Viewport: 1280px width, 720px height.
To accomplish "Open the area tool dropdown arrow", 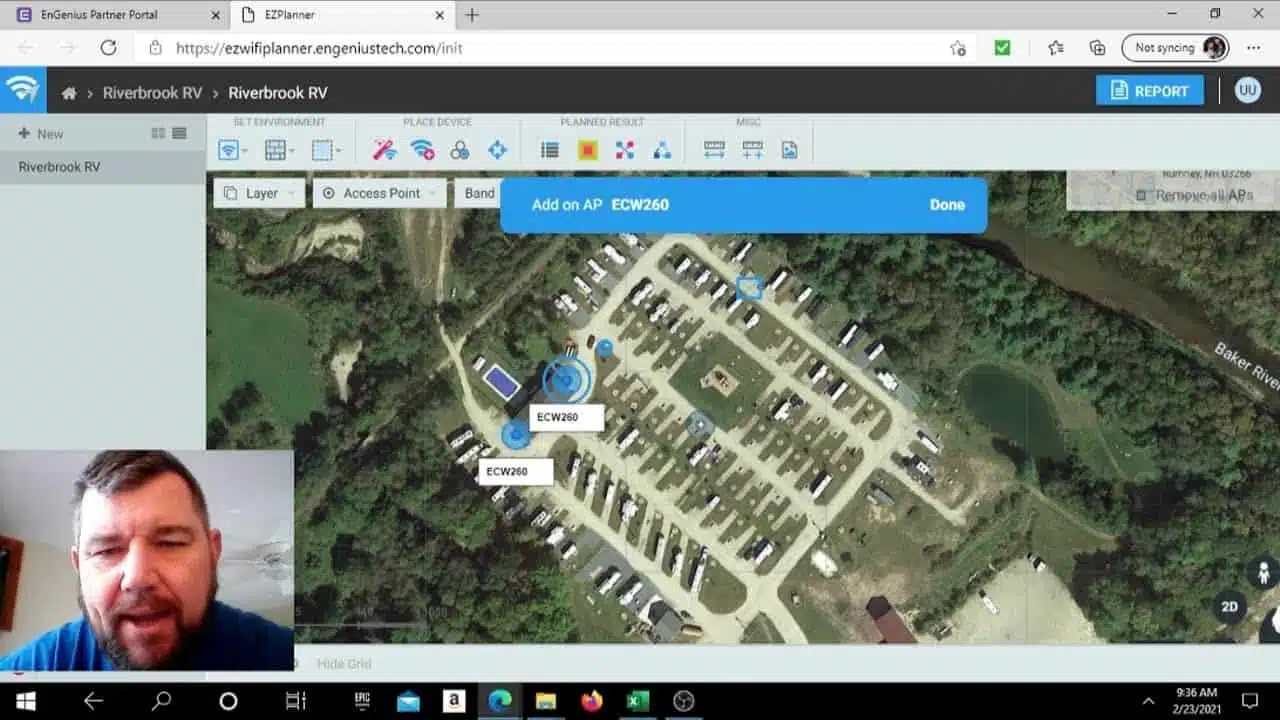I will (x=339, y=151).
